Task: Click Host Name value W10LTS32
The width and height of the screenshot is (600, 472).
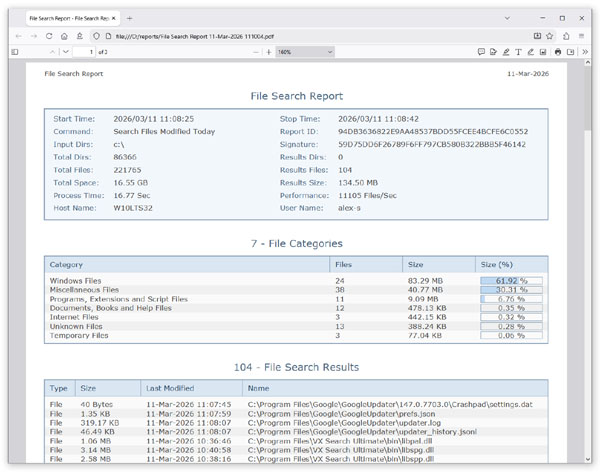Action: point(133,208)
